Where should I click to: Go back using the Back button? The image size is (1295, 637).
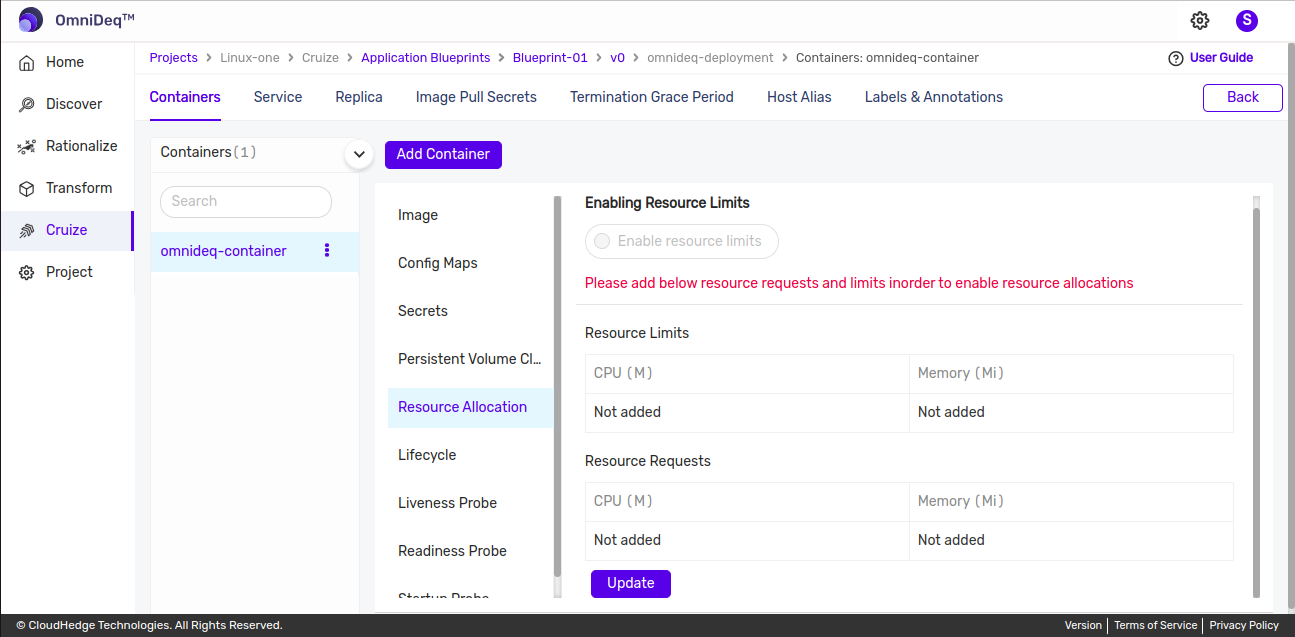pyautogui.click(x=1242, y=97)
